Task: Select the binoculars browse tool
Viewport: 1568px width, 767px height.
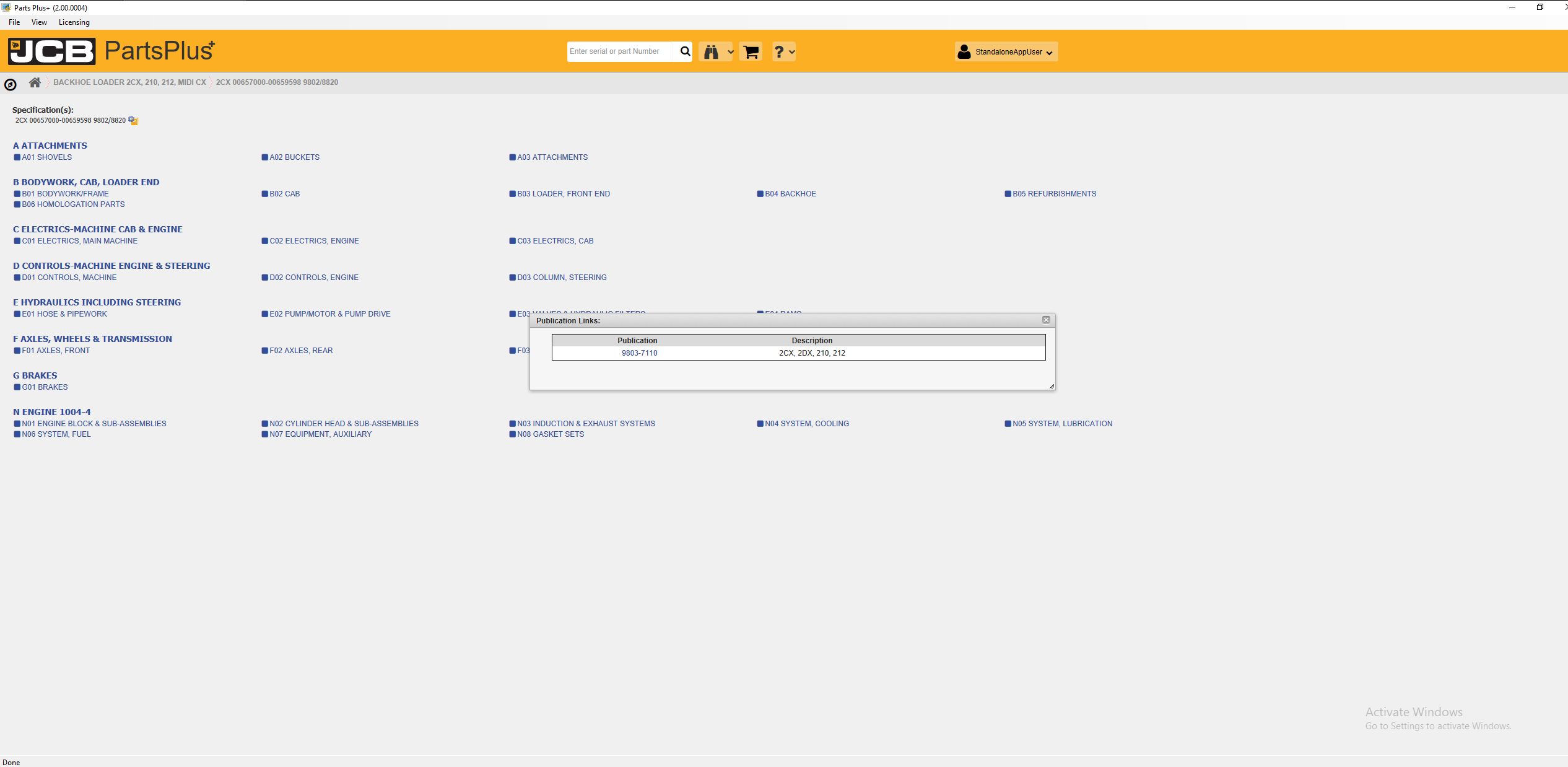Action: [x=711, y=51]
